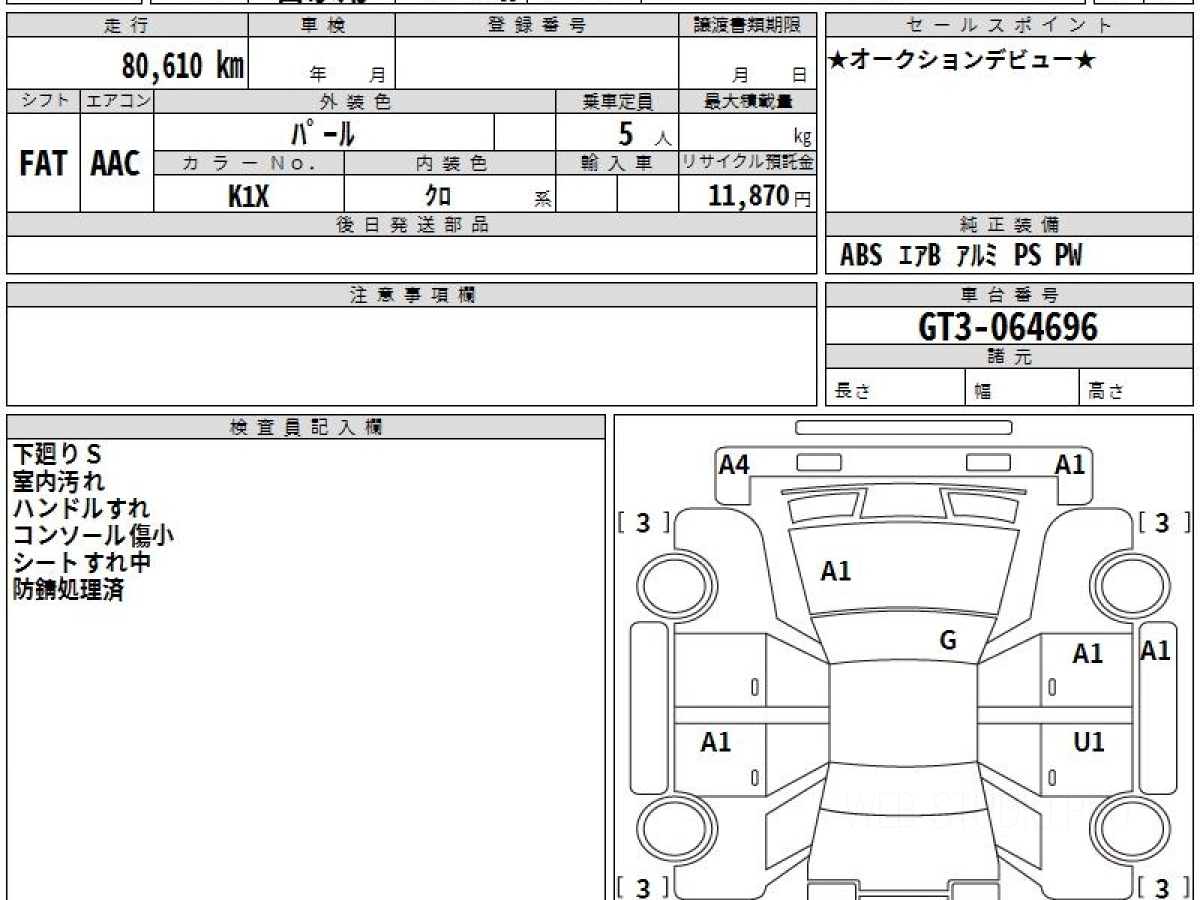Click the A4 damage mark on diagram
1200x900 pixels.
coord(734,464)
